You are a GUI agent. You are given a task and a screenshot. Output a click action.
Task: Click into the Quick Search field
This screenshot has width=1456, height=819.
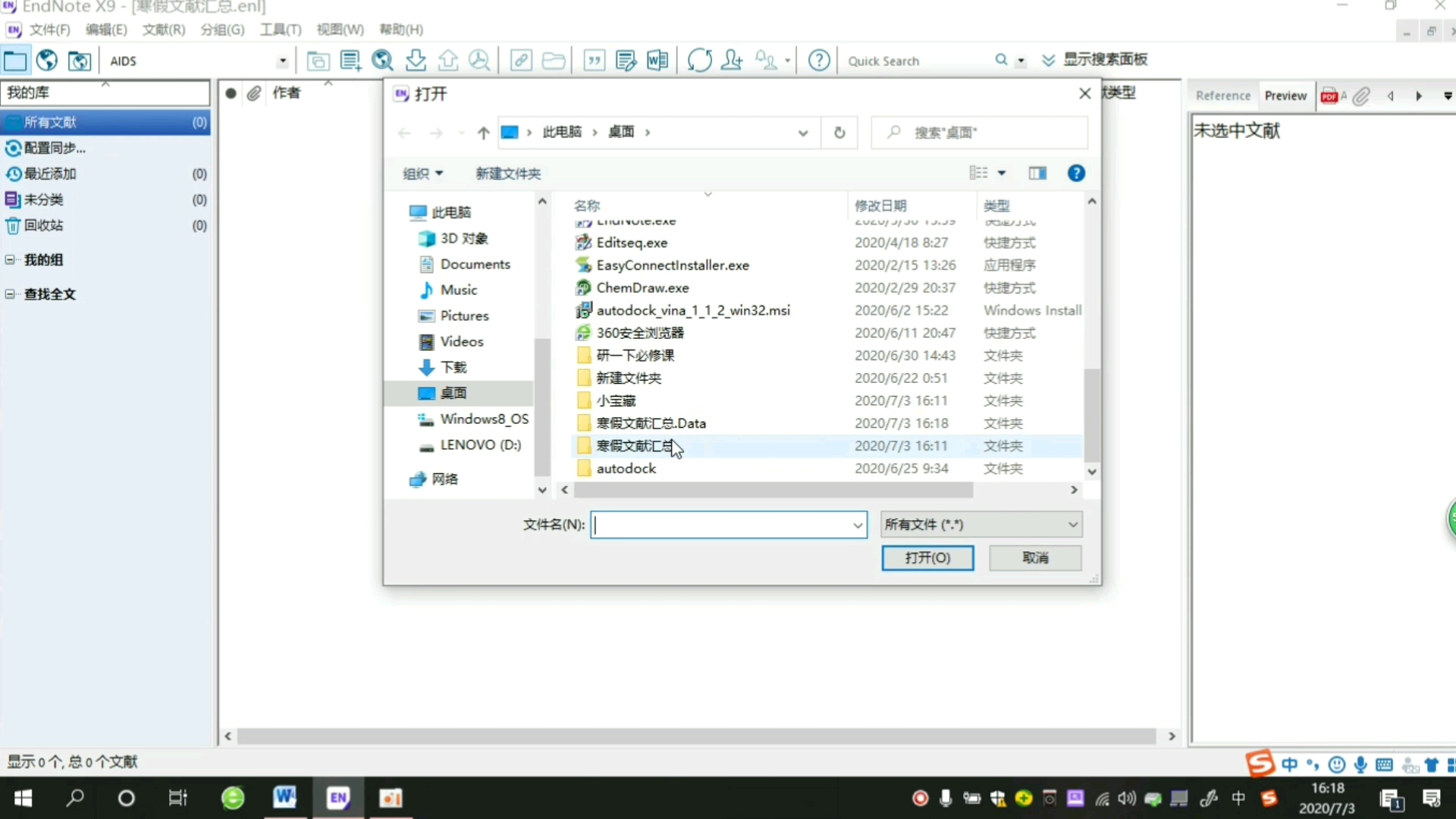pos(916,61)
